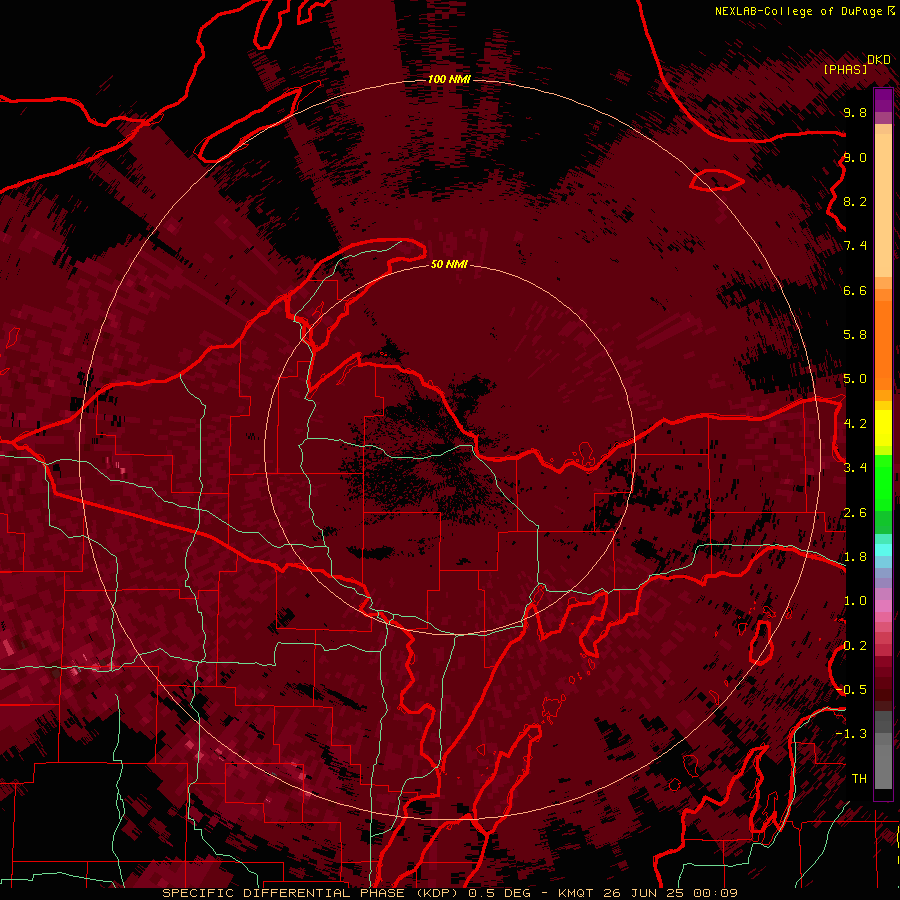Click the [PHAS] legend heading
The image size is (900, 900).
point(845,69)
